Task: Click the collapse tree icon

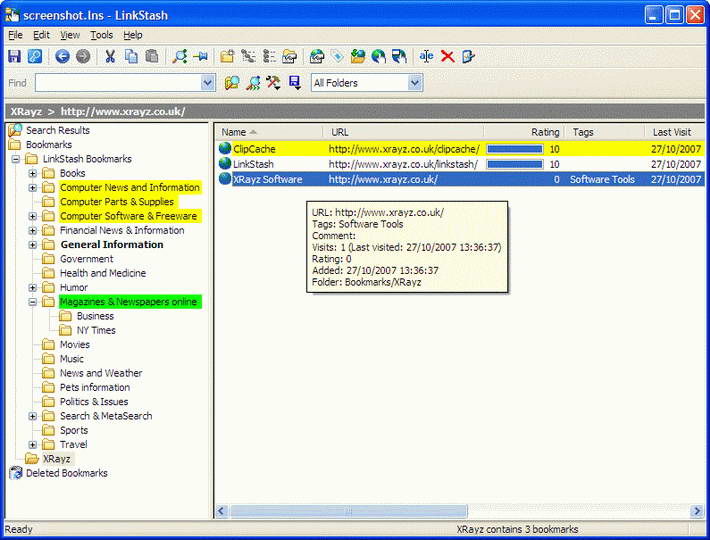Action: coord(269,57)
